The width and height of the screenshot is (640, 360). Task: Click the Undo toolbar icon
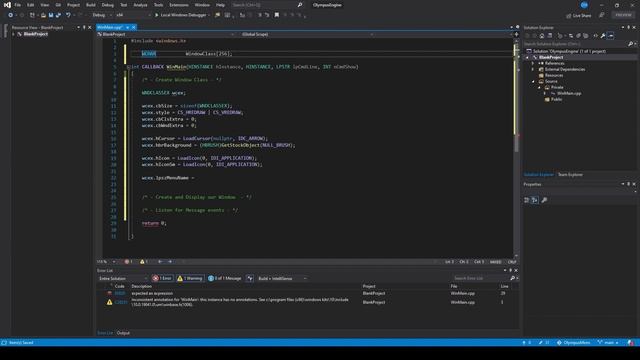(68, 15)
